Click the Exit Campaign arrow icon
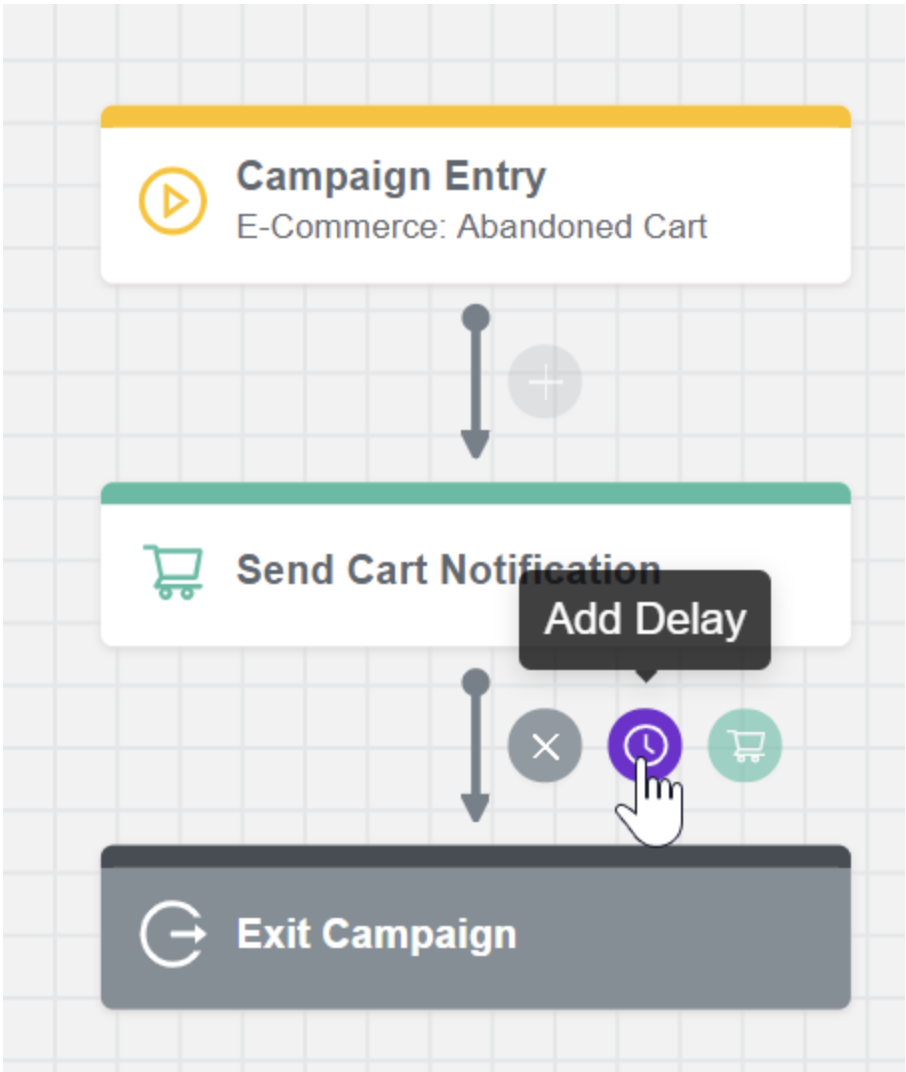 pyautogui.click(x=173, y=934)
